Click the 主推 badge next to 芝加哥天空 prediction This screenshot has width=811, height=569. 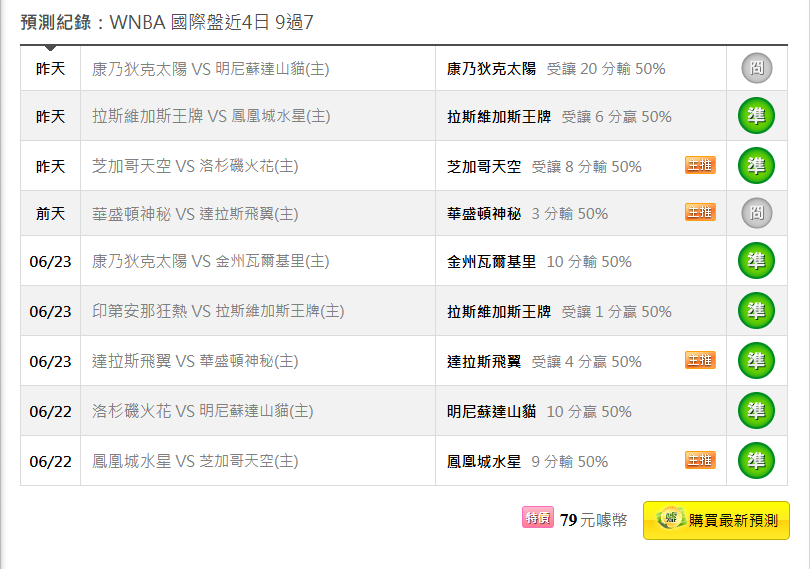point(700,166)
